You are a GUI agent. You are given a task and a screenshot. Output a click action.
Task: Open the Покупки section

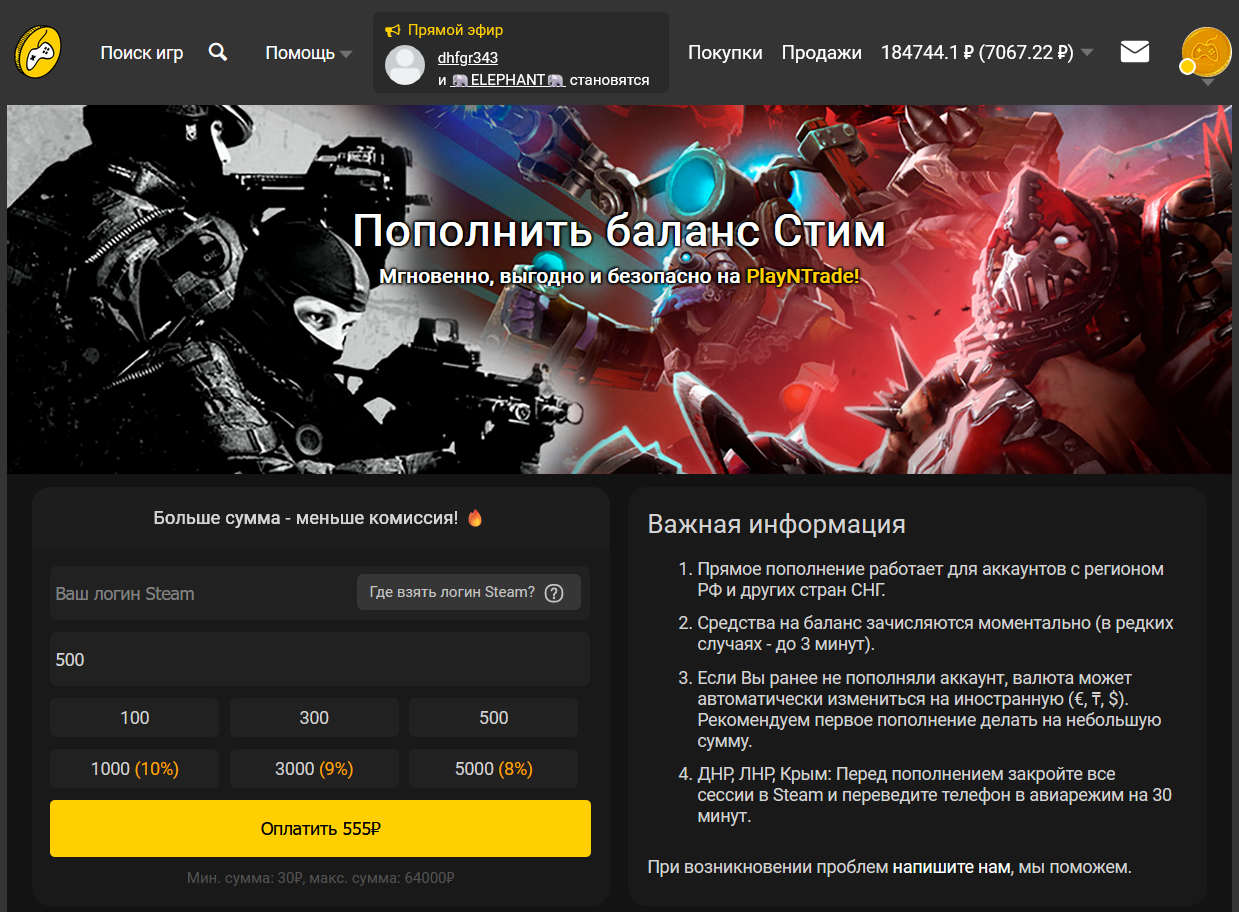tap(725, 53)
